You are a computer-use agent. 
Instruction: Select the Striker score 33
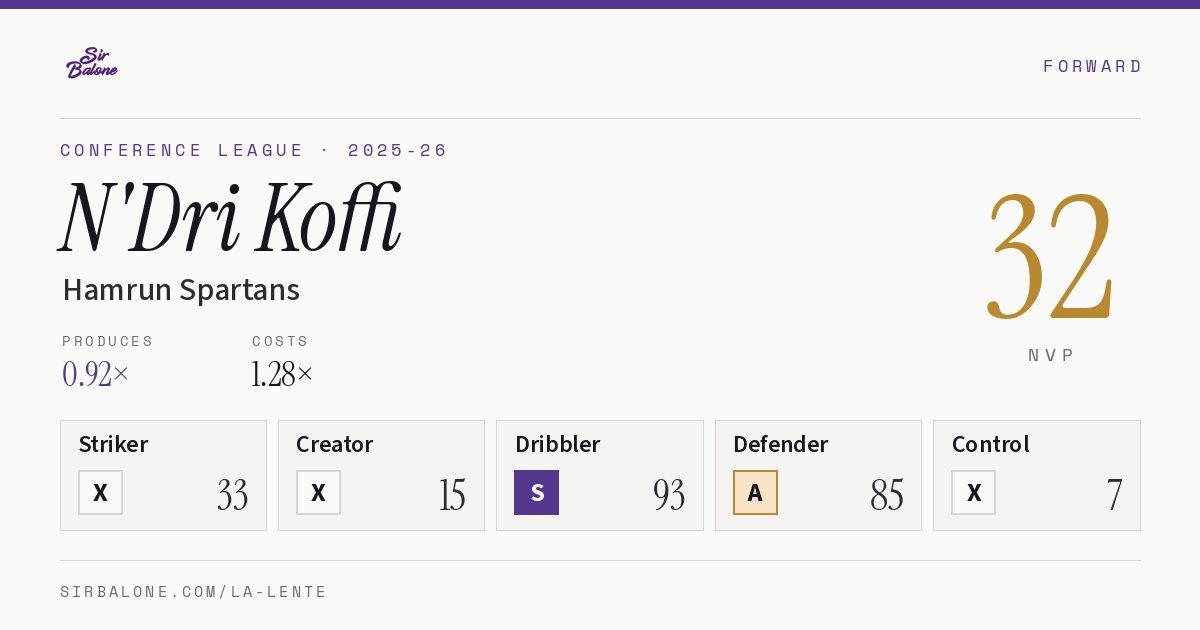pos(233,494)
